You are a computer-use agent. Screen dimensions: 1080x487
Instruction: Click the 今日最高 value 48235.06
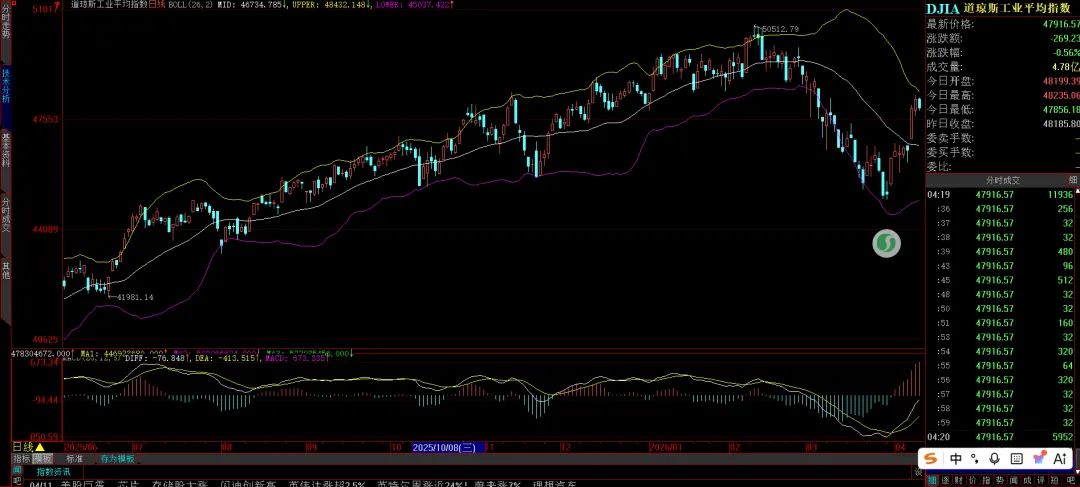coord(1061,96)
